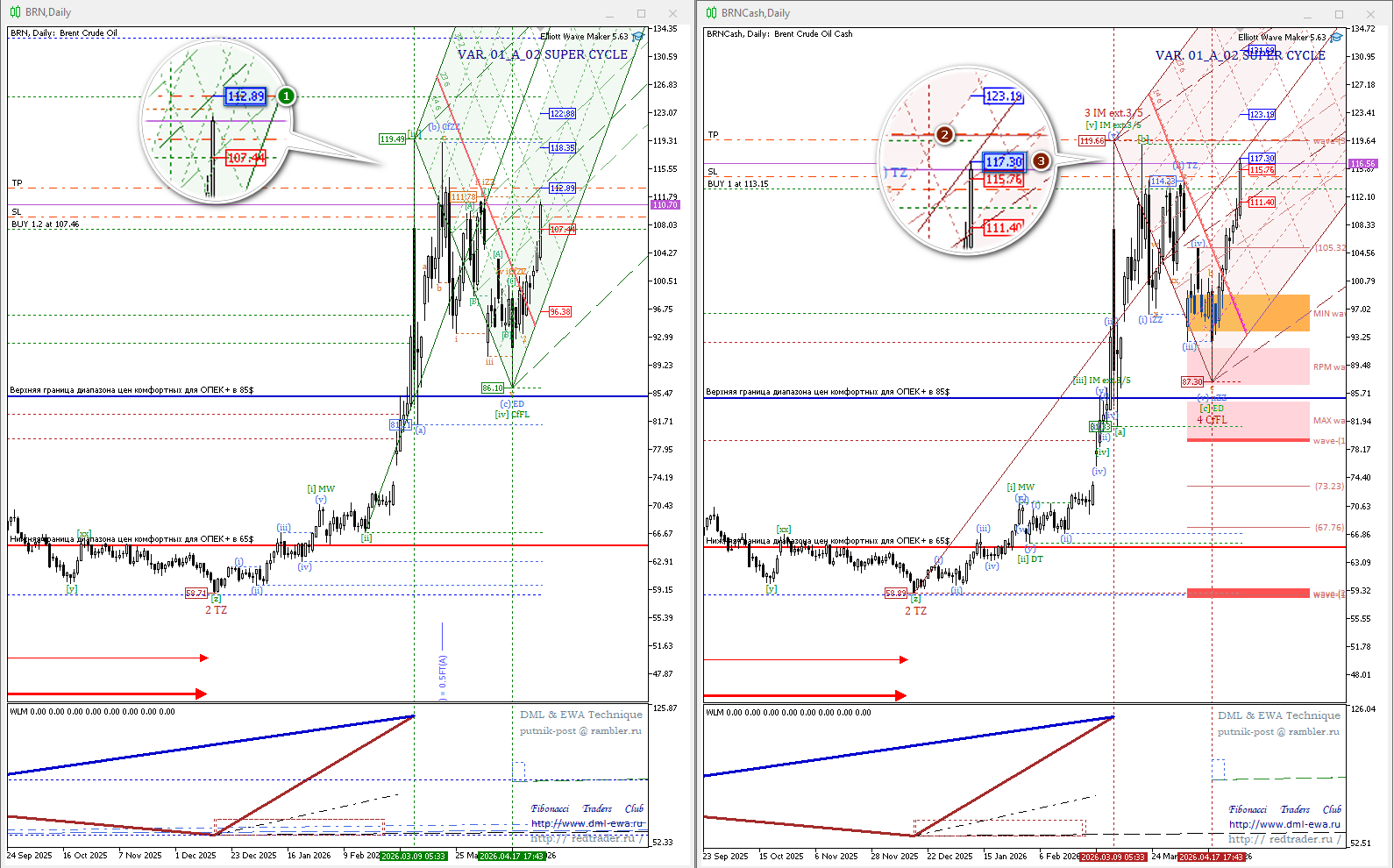Click the BRNCash chart candlestick window icon
This screenshot has width=1394, height=868.
pyautogui.click(x=712, y=13)
